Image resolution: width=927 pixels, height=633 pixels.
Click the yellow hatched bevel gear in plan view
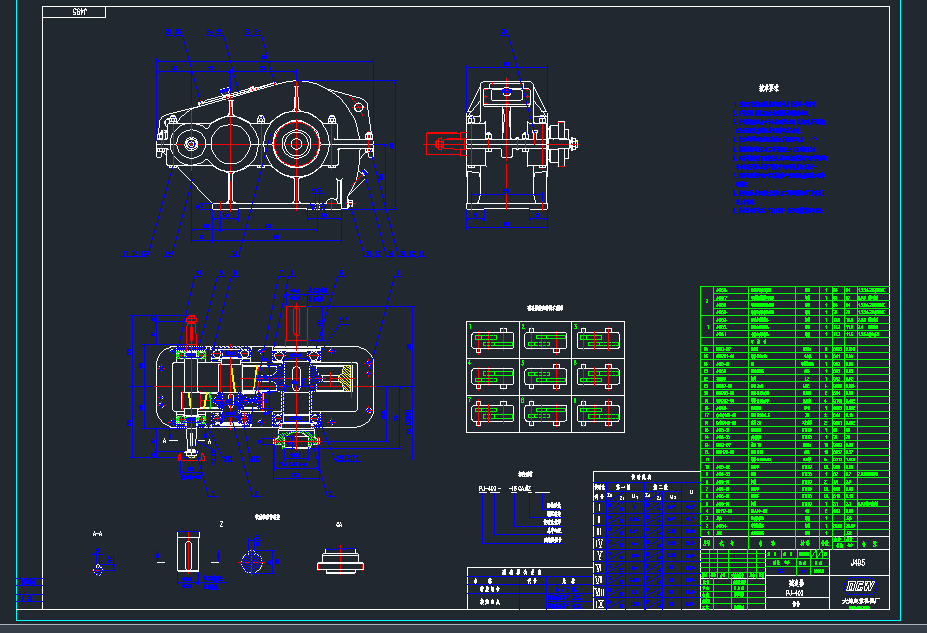pos(345,379)
